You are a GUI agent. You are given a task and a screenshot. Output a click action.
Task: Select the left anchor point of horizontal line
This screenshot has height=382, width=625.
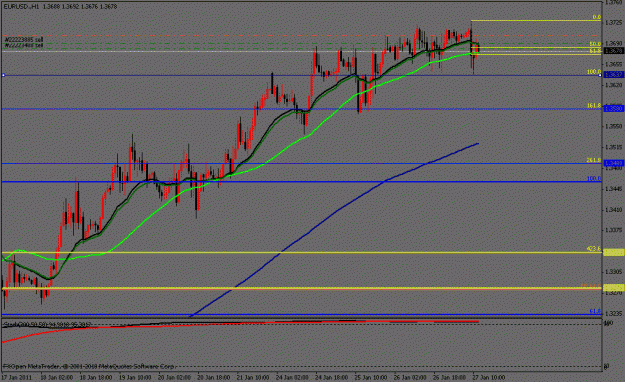pos(3,75)
